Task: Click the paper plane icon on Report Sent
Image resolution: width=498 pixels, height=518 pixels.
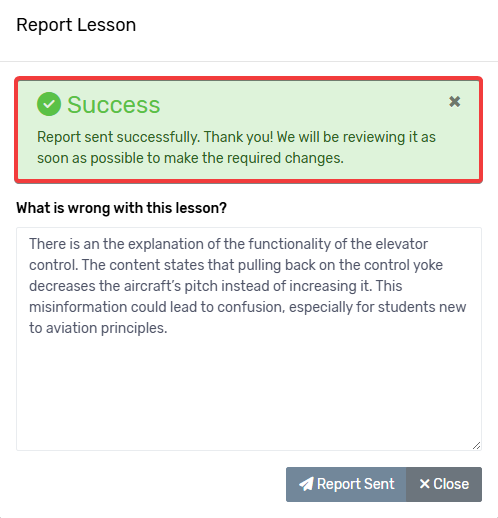Action: click(306, 484)
